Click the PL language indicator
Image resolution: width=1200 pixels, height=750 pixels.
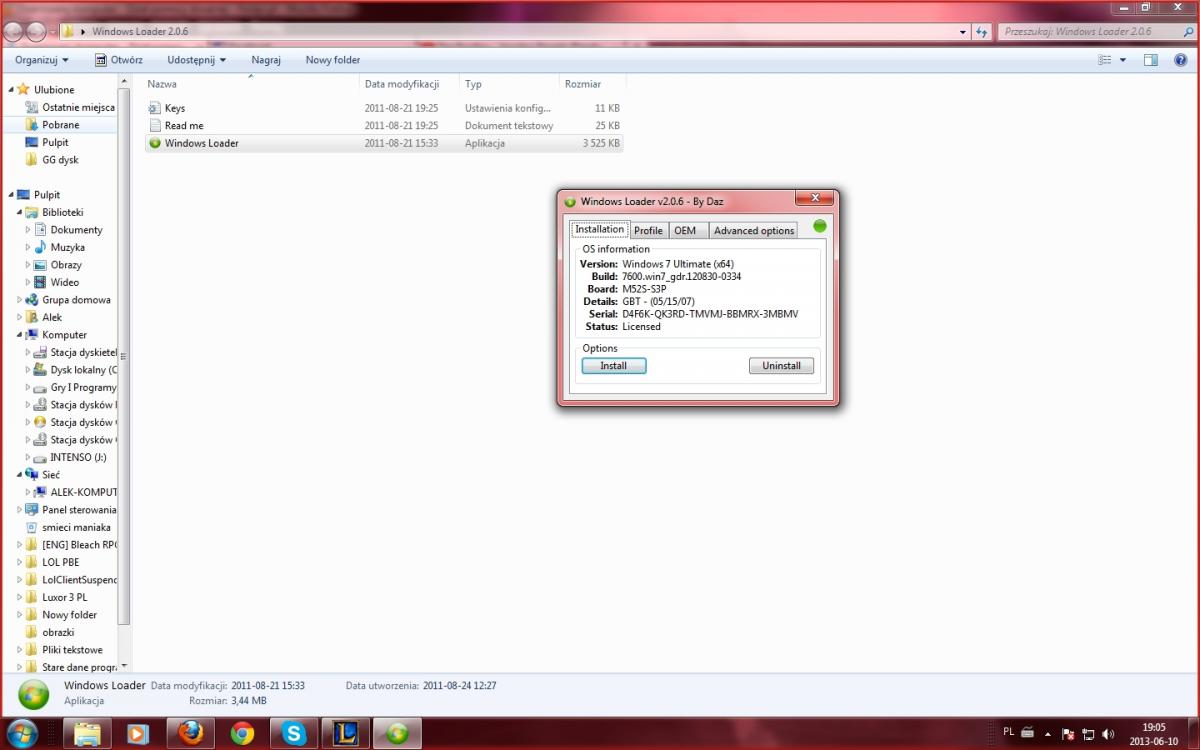(x=1008, y=733)
